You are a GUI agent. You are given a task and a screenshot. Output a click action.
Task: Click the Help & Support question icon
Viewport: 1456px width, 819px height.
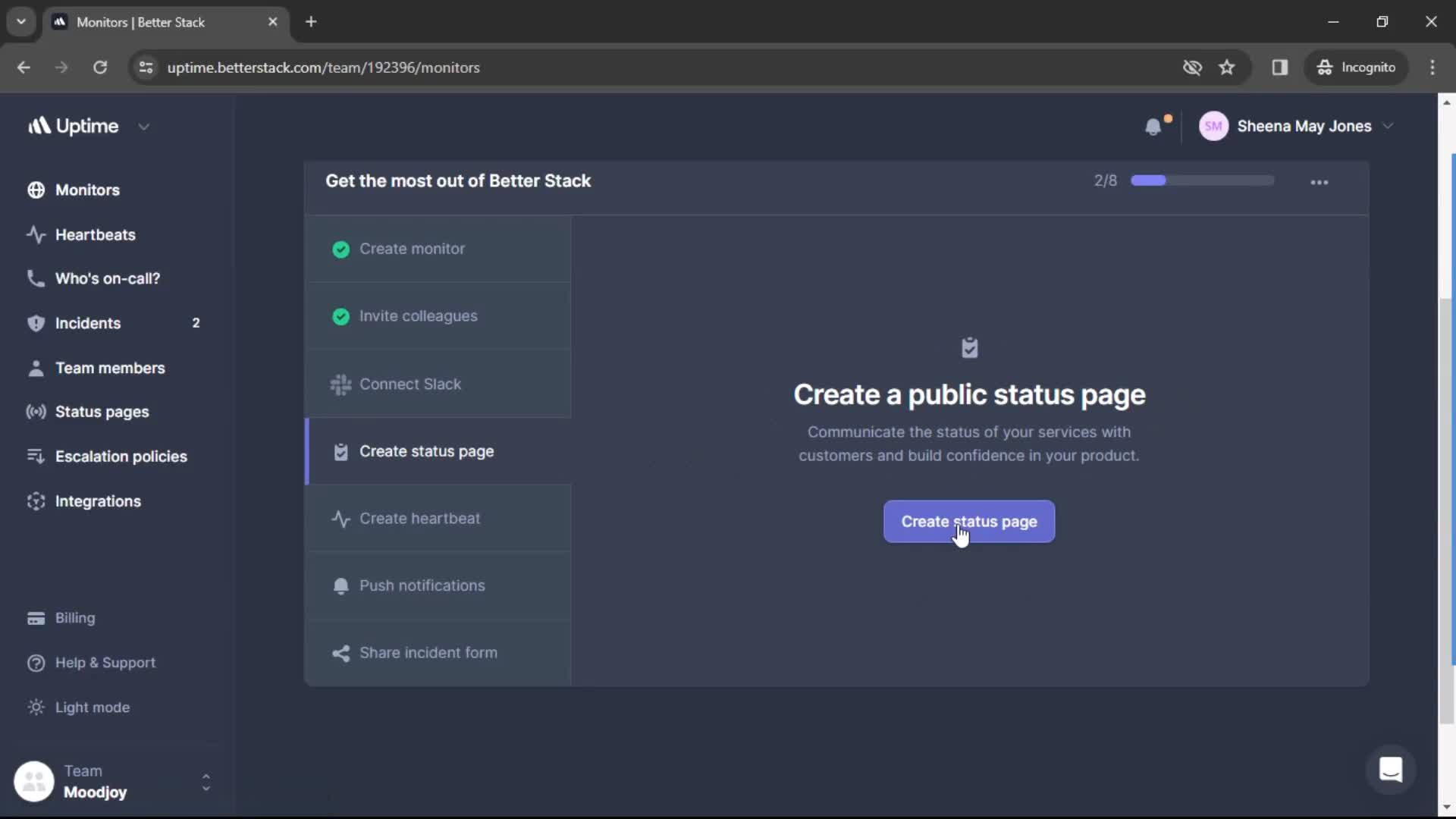pos(36,664)
